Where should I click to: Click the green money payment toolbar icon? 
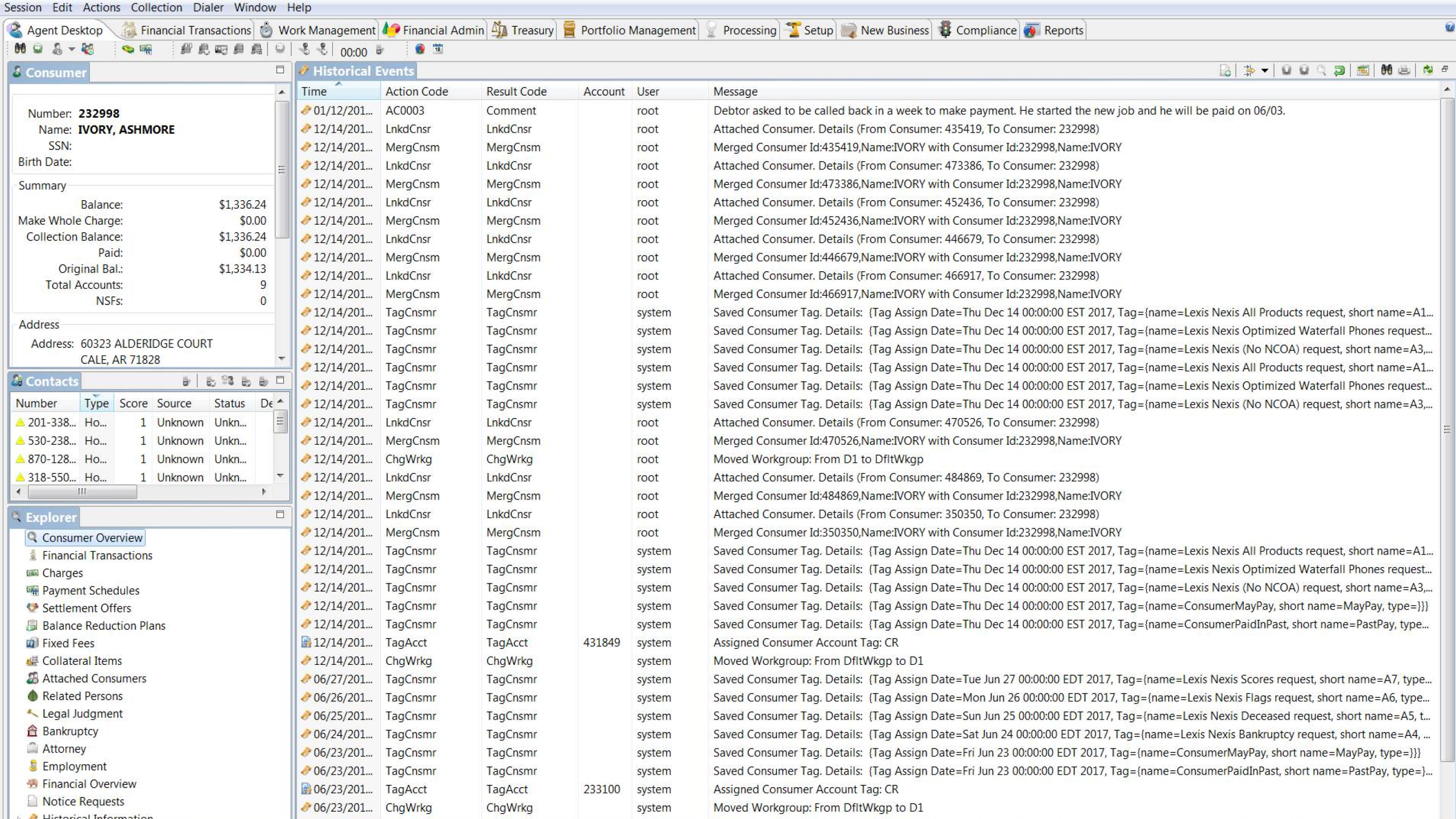(x=127, y=49)
